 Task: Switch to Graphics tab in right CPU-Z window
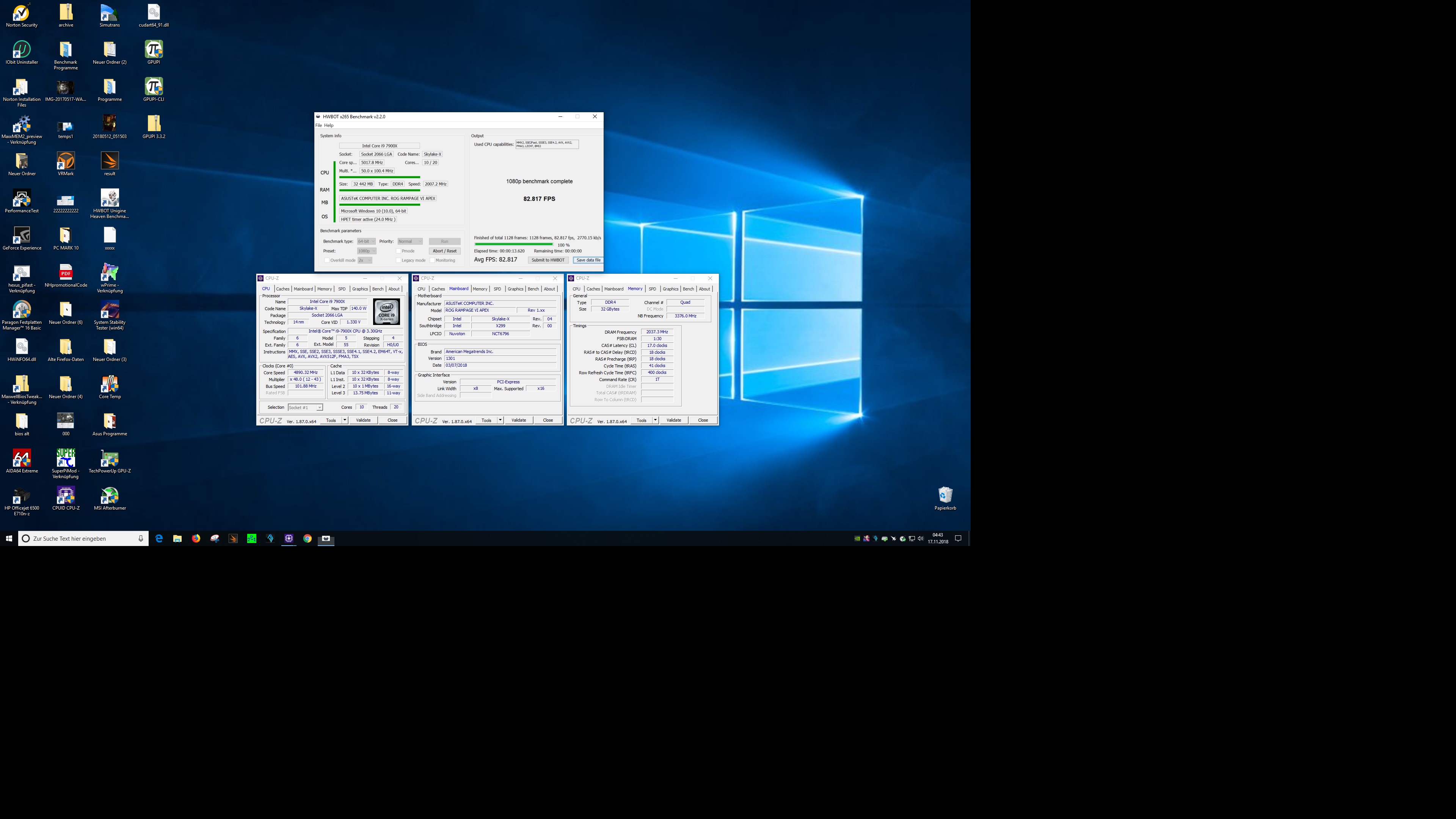pos(670,289)
